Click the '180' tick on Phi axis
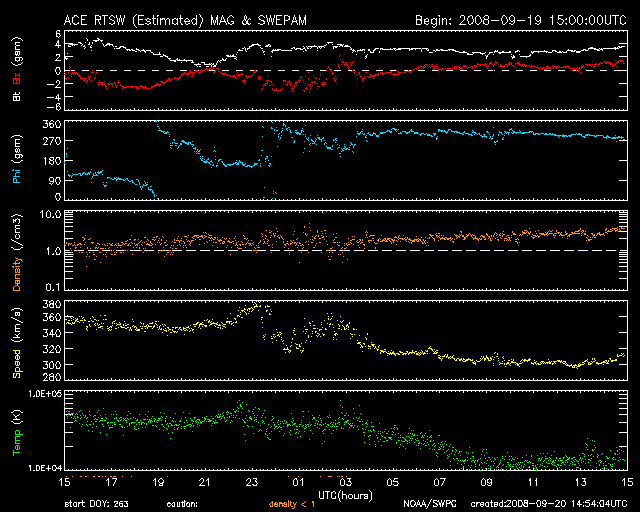The height and width of the screenshot is (512, 640). point(51,161)
